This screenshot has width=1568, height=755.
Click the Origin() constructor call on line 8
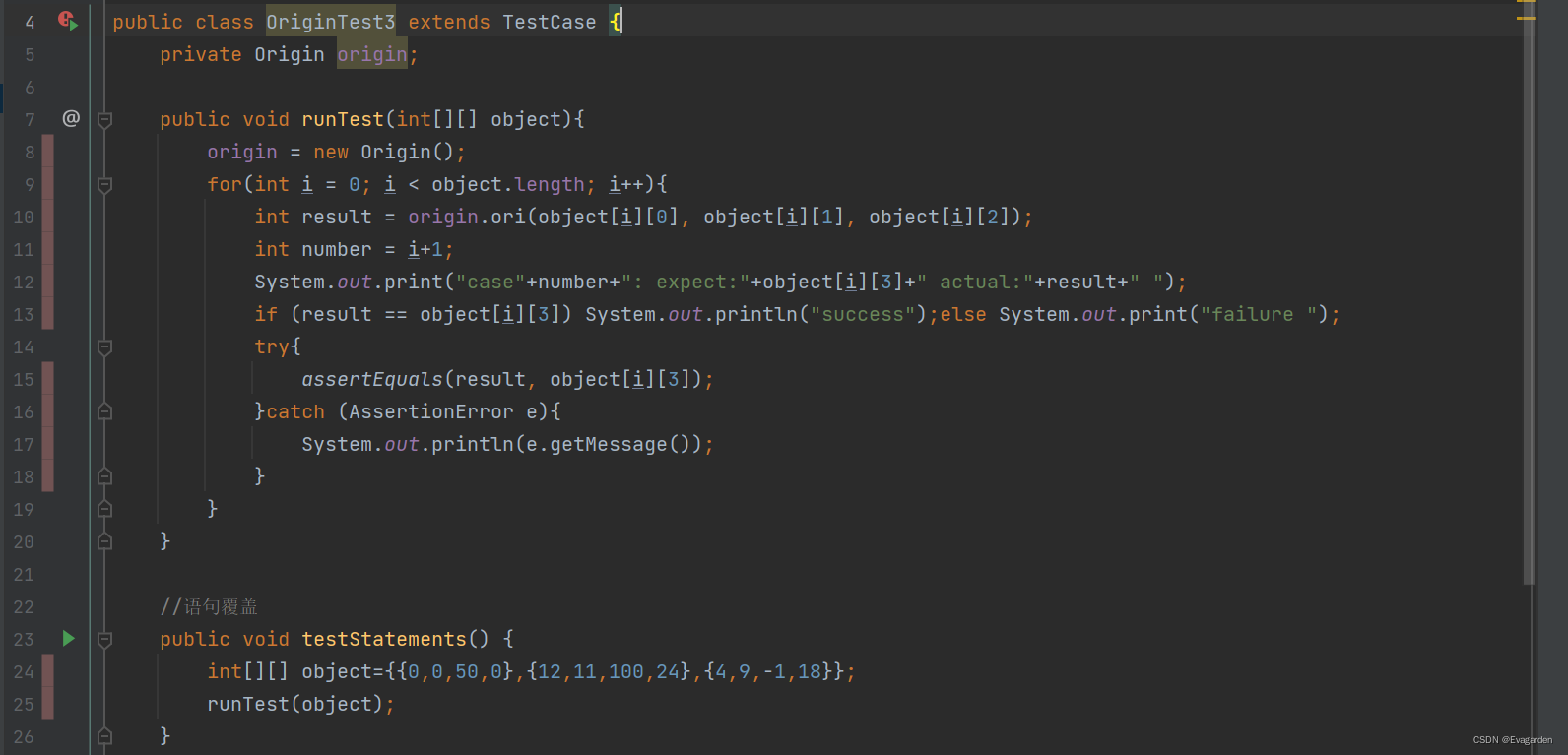click(408, 152)
